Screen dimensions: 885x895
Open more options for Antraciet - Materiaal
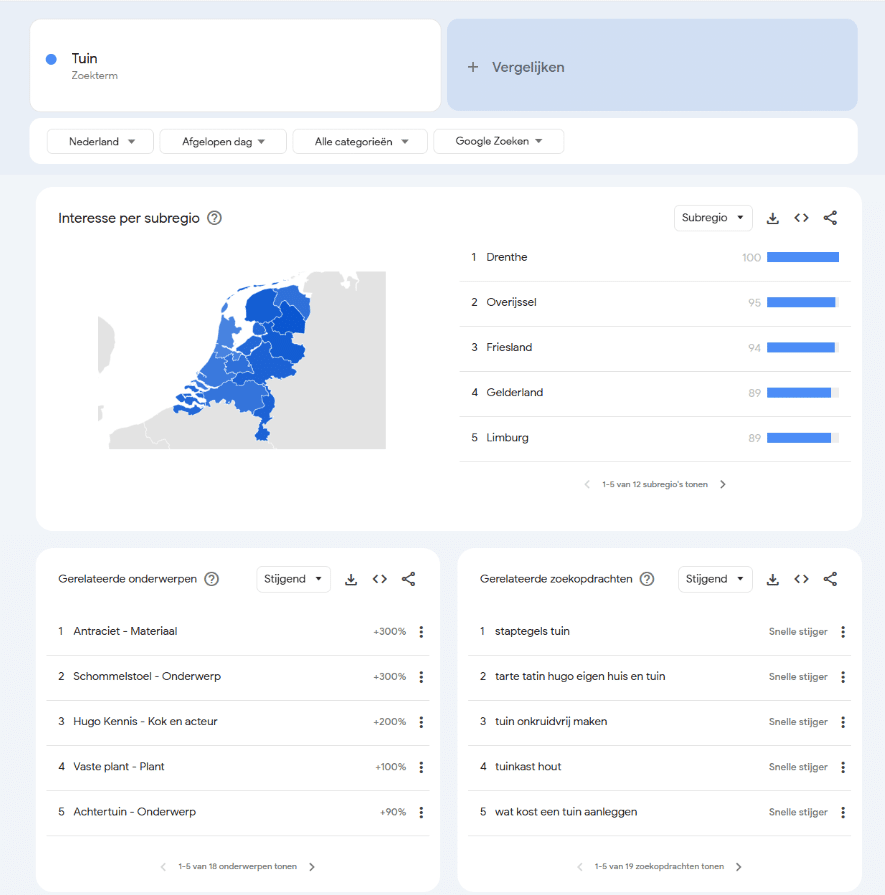tap(421, 632)
